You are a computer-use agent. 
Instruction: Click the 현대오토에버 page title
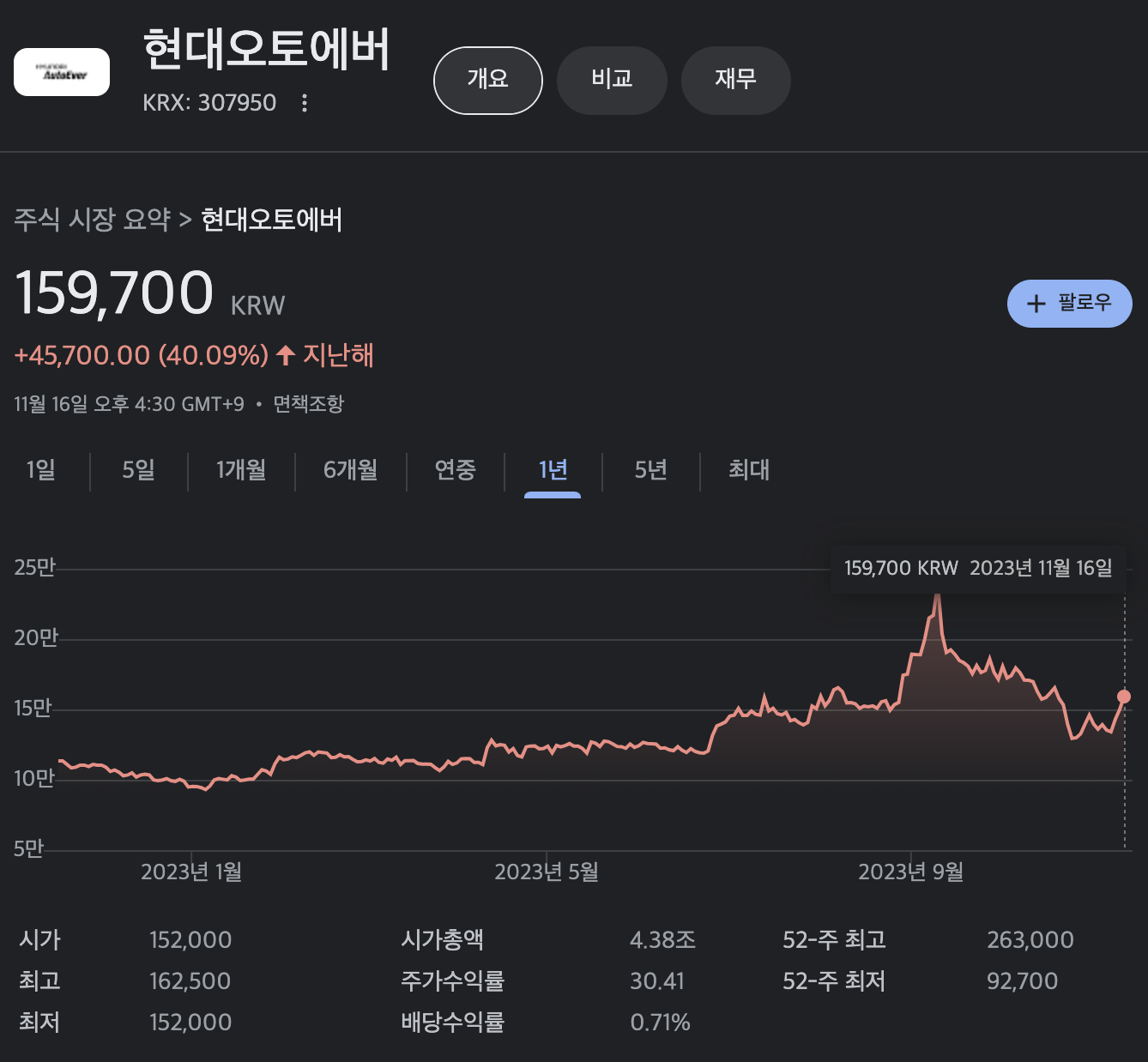coord(266,49)
